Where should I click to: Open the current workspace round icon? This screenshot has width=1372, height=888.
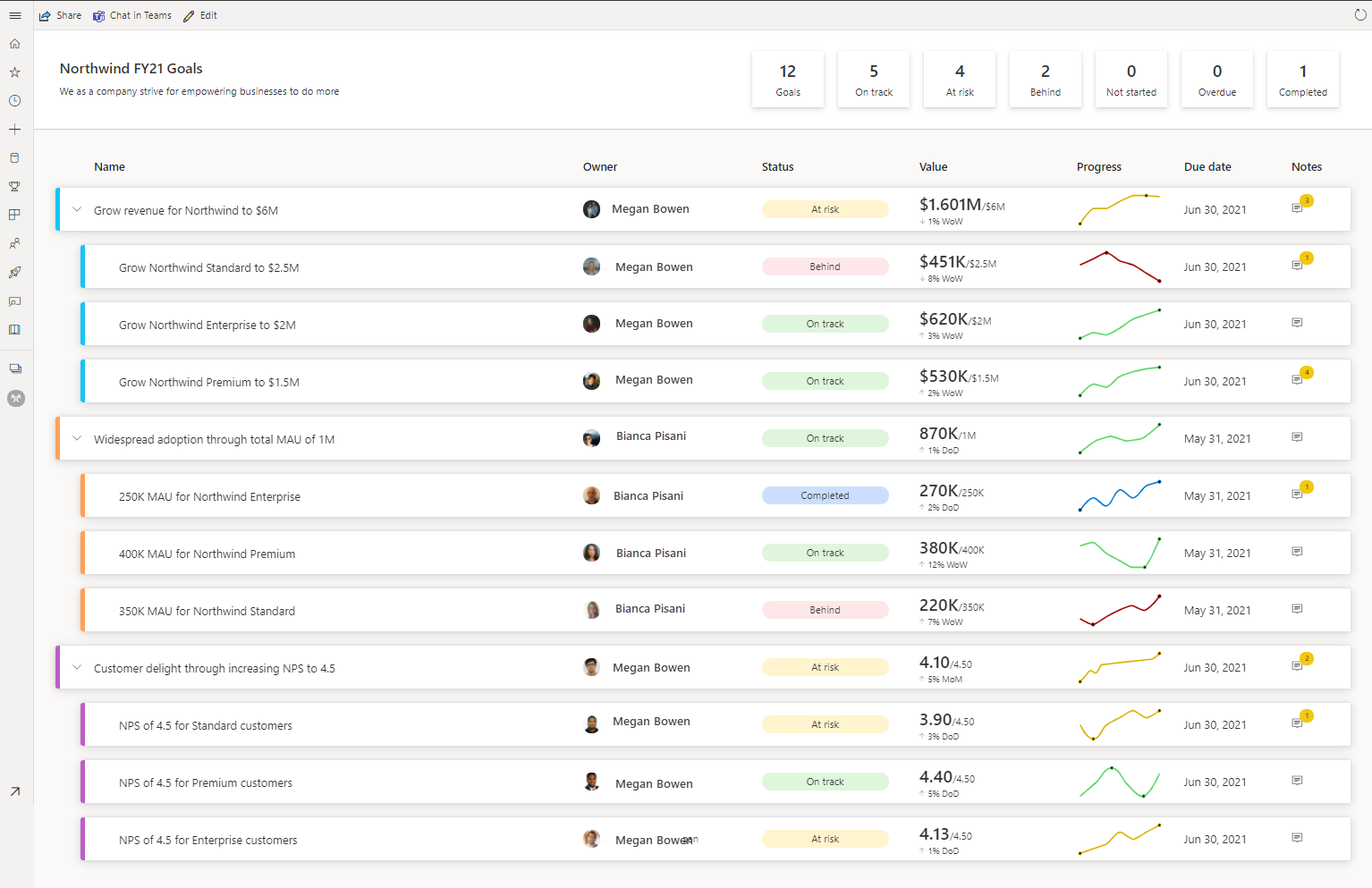[x=16, y=398]
